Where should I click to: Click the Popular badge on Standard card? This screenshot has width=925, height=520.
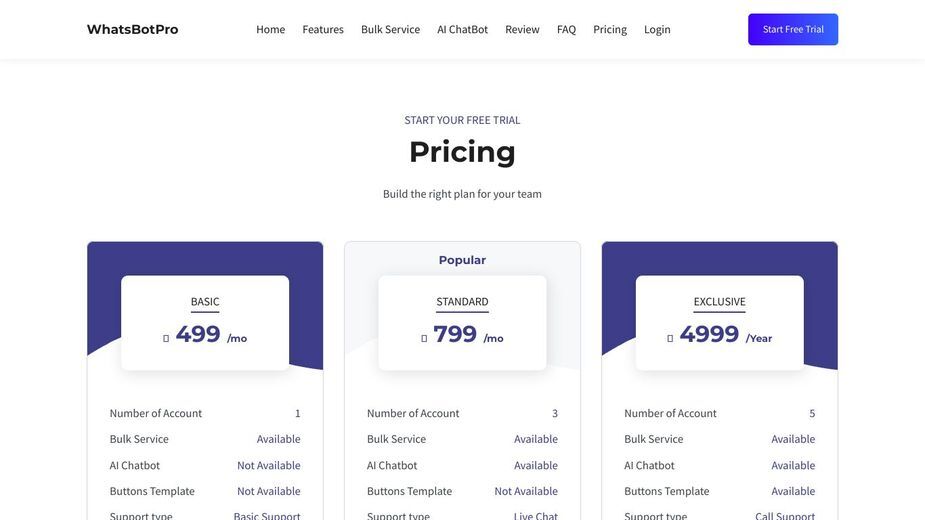[x=462, y=260]
